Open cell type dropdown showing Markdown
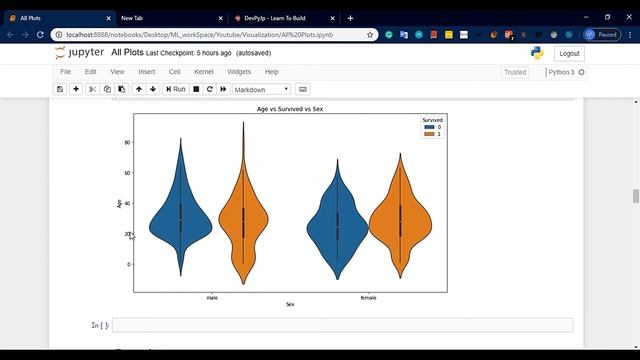 pyautogui.click(x=261, y=89)
